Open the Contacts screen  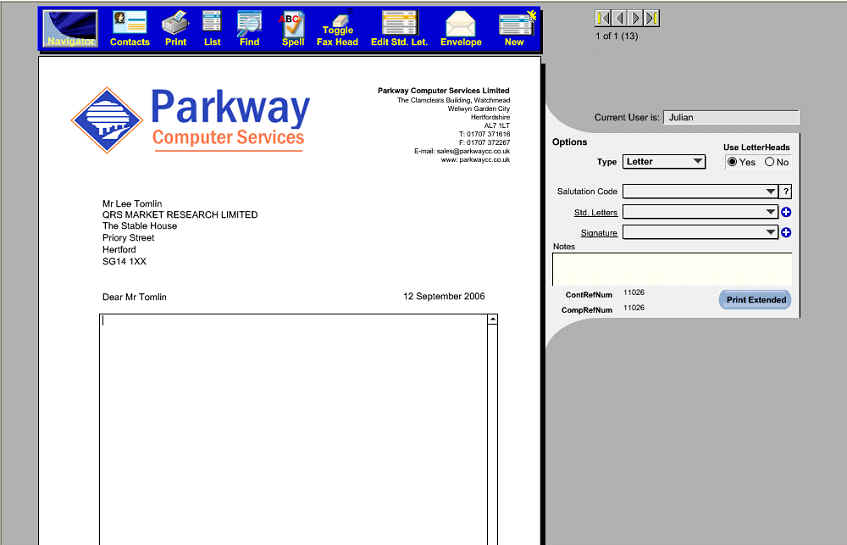[x=130, y=29]
